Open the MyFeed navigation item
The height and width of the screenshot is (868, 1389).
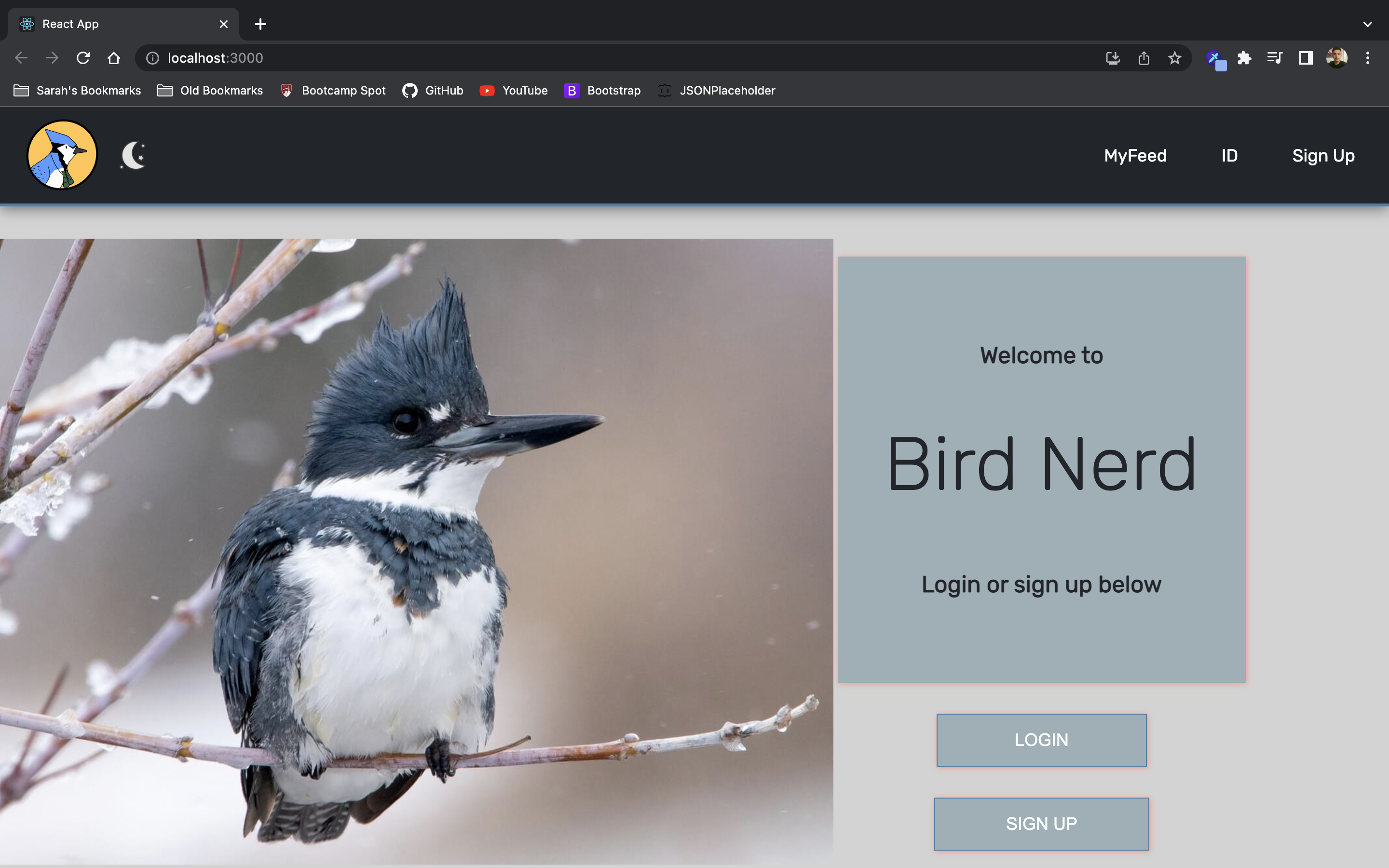tap(1135, 156)
